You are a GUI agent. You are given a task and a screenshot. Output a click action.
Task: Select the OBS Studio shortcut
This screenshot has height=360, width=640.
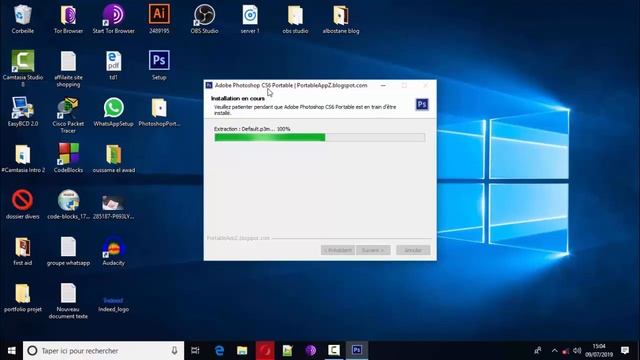204,19
